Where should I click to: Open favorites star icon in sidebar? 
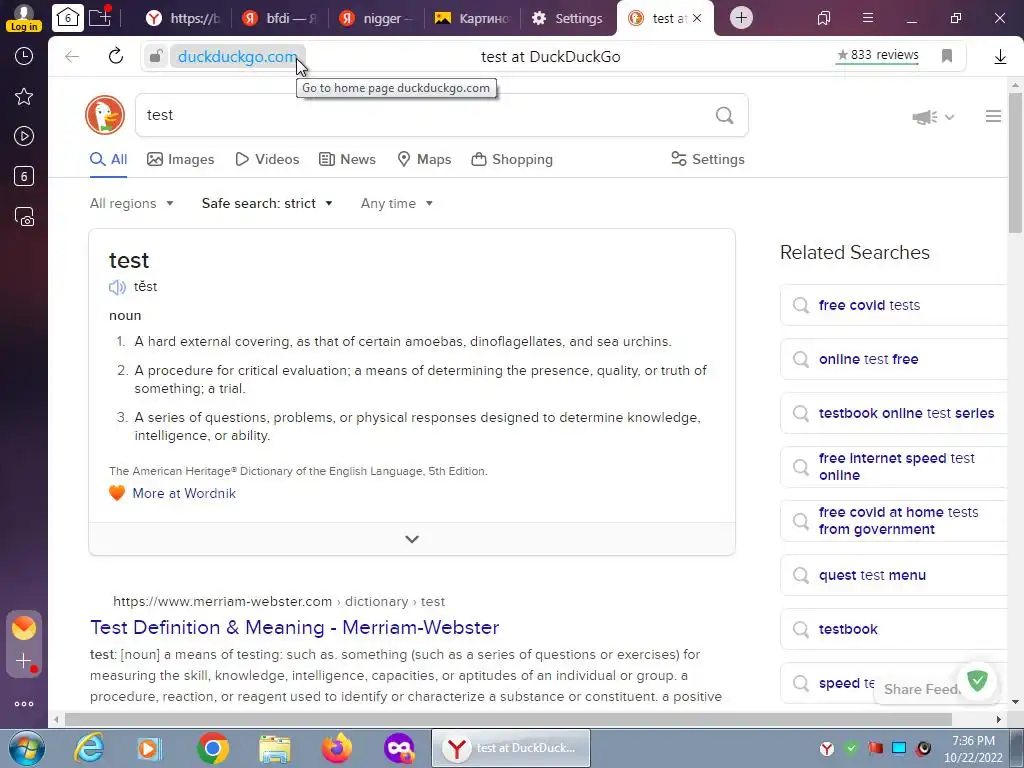pyautogui.click(x=24, y=97)
